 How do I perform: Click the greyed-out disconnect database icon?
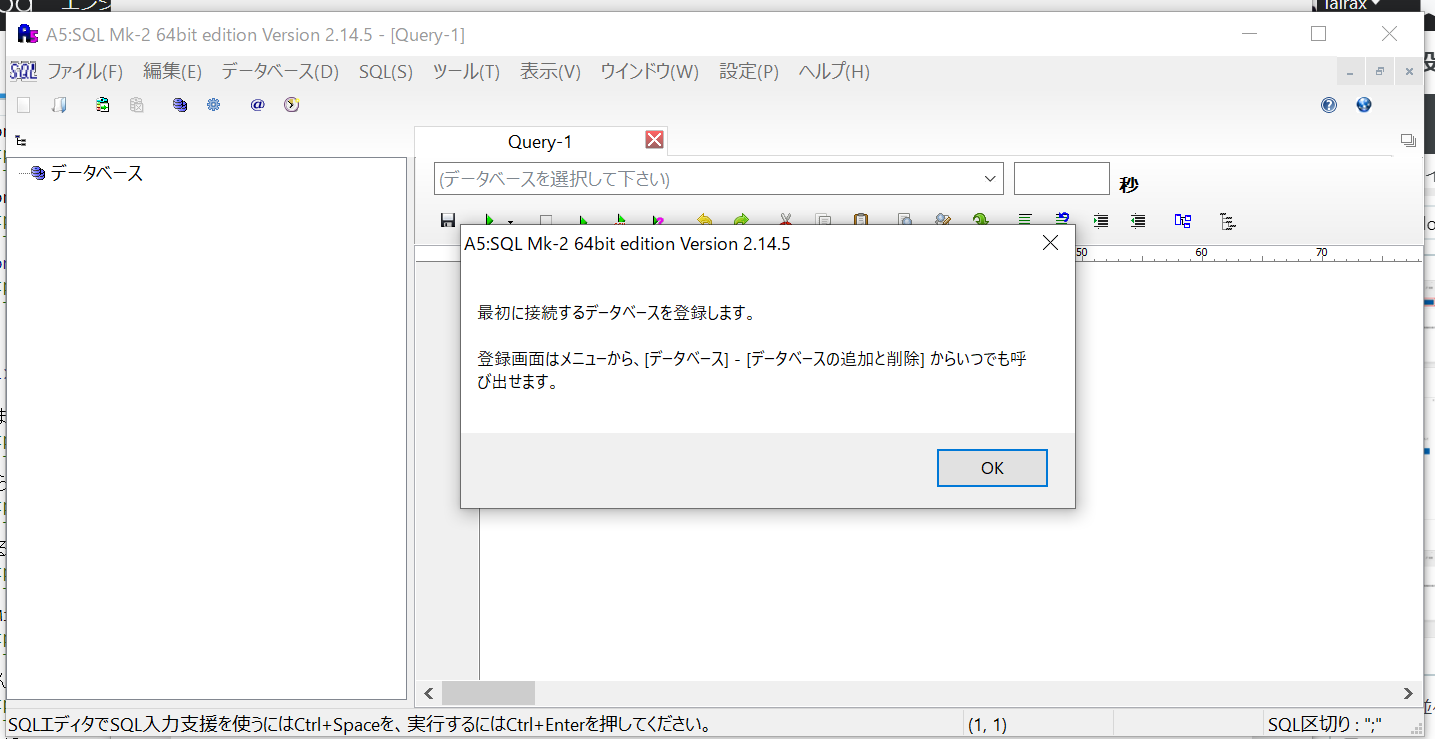click(x=137, y=105)
